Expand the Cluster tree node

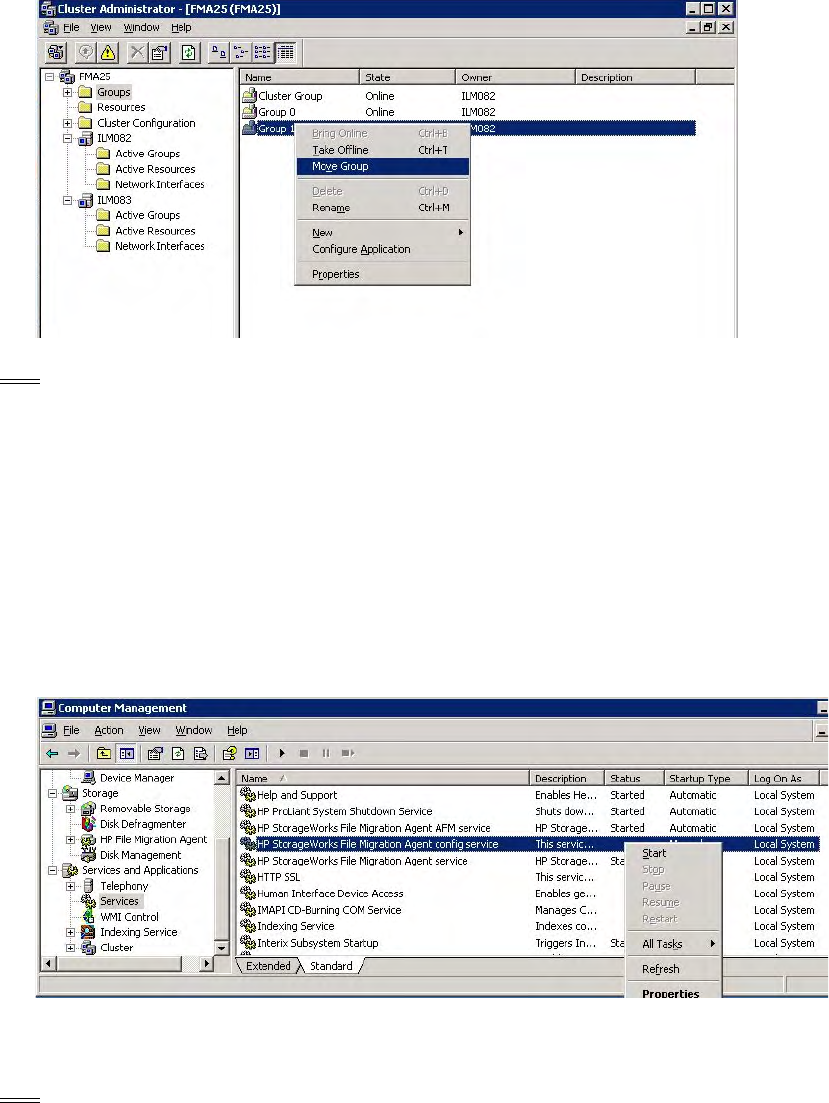click(70, 948)
